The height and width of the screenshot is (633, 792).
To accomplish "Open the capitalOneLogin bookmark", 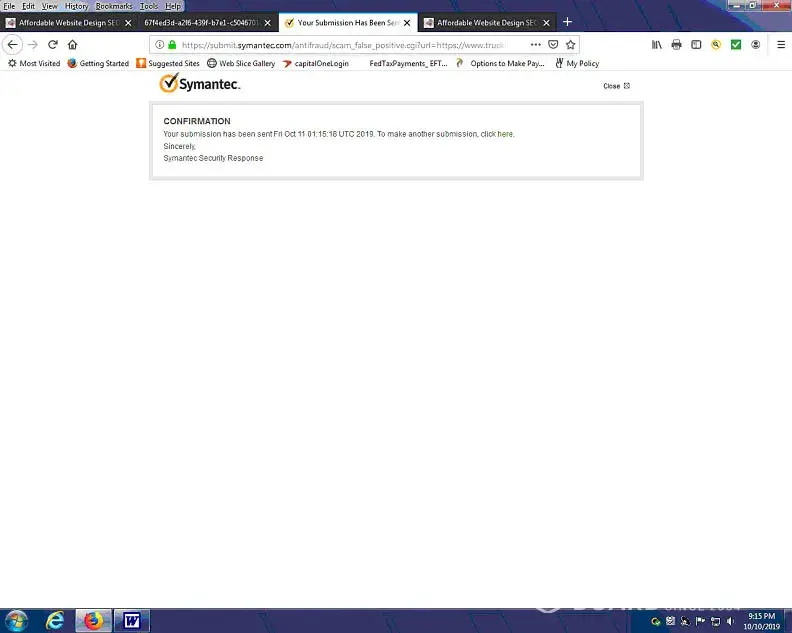I will pos(316,63).
